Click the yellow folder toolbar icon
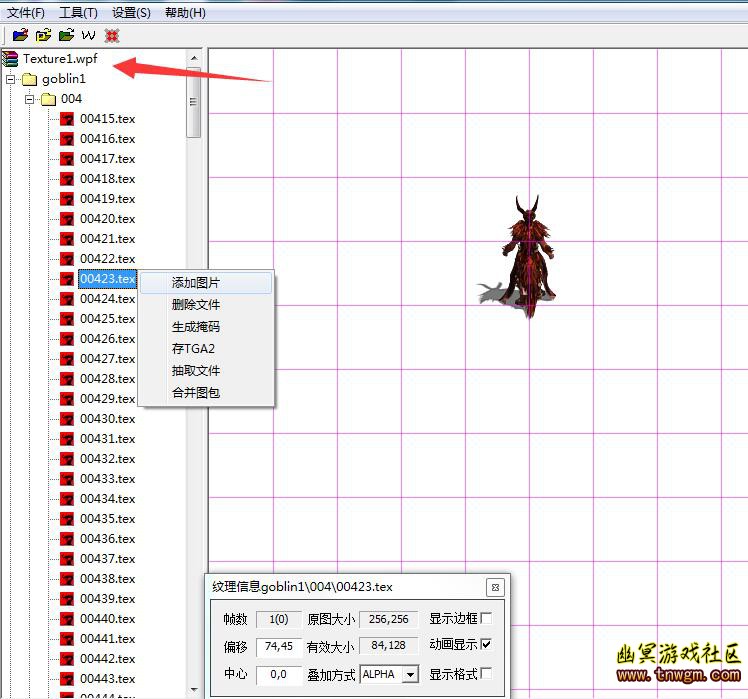The height and width of the screenshot is (699, 748). pyautogui.click(x=43, y=35)
